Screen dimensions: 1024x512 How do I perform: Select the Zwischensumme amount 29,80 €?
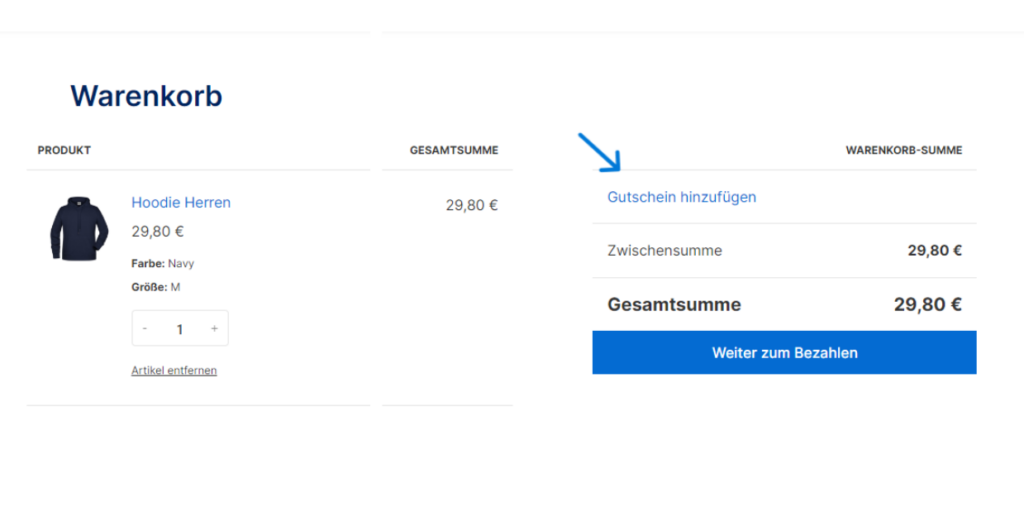935,250
